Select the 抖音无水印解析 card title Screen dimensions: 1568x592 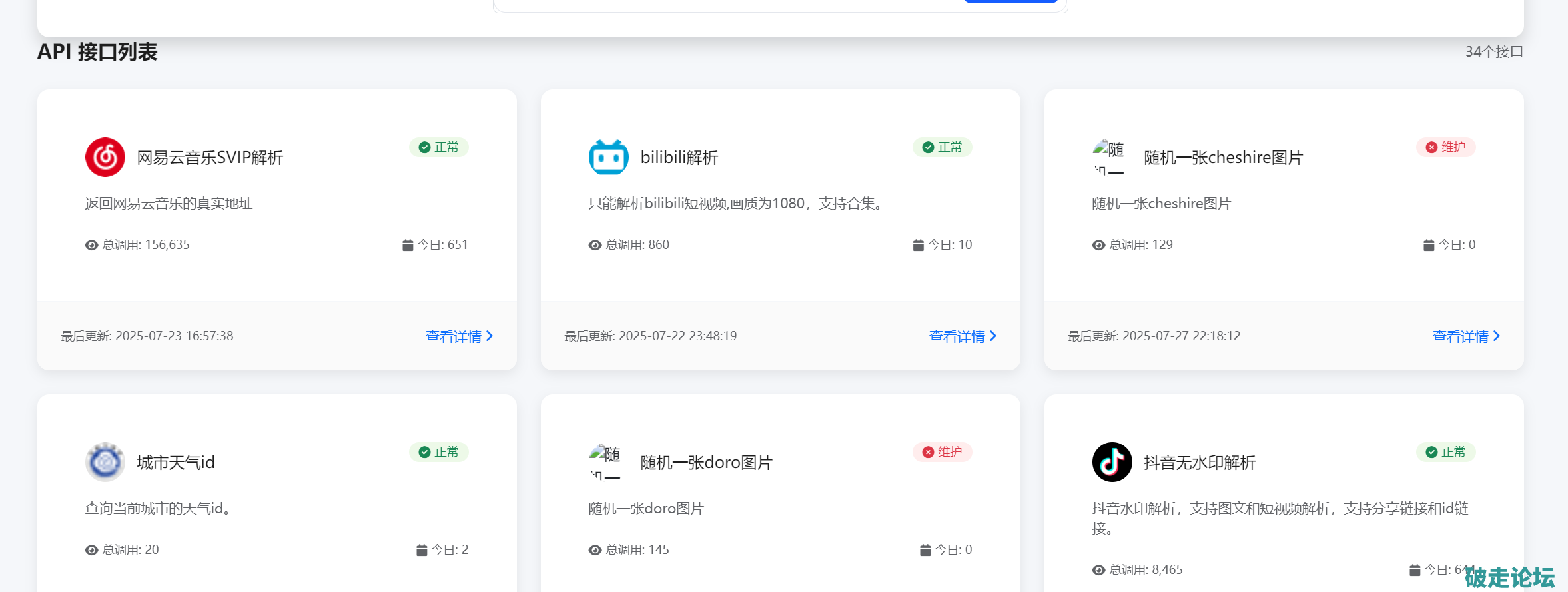click(1200, 463)
